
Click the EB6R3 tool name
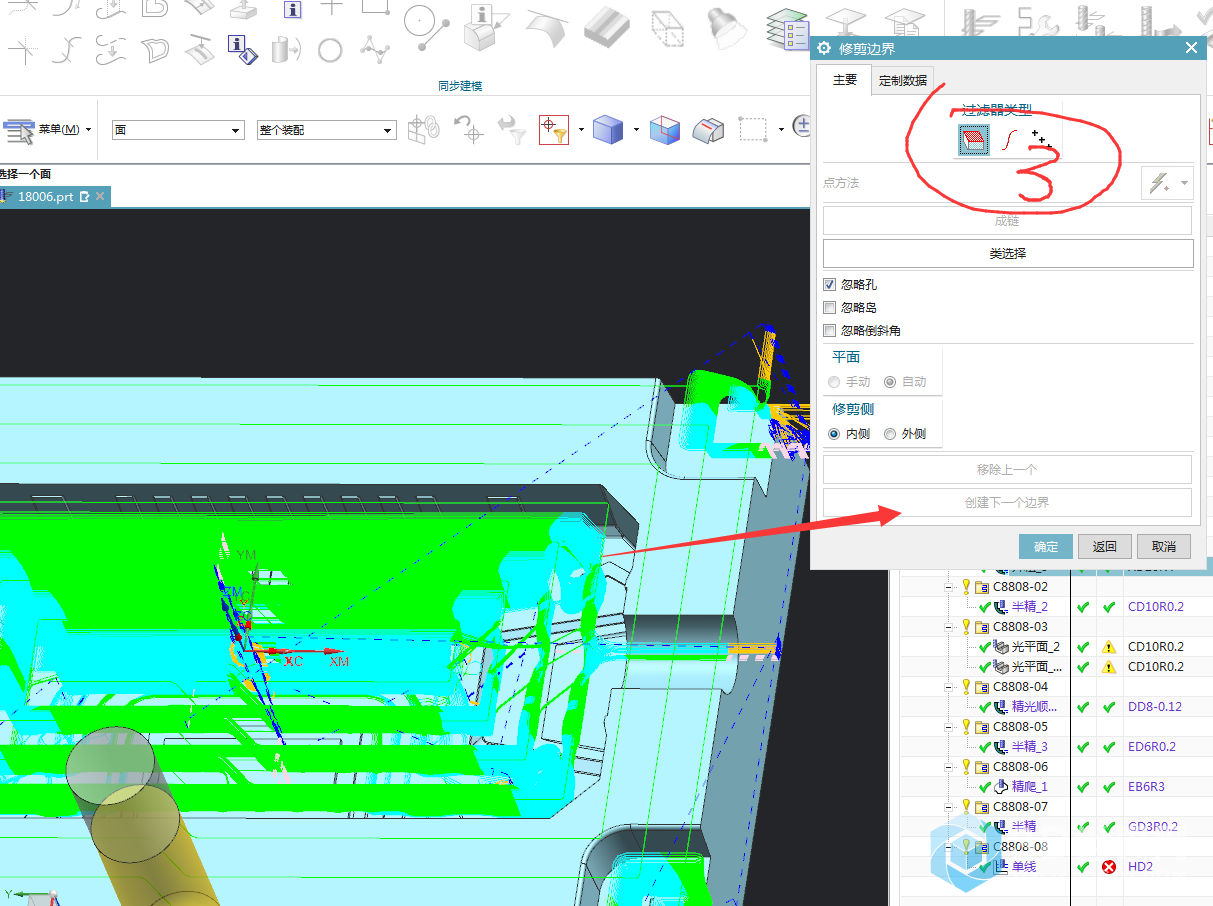[1146, 787]
